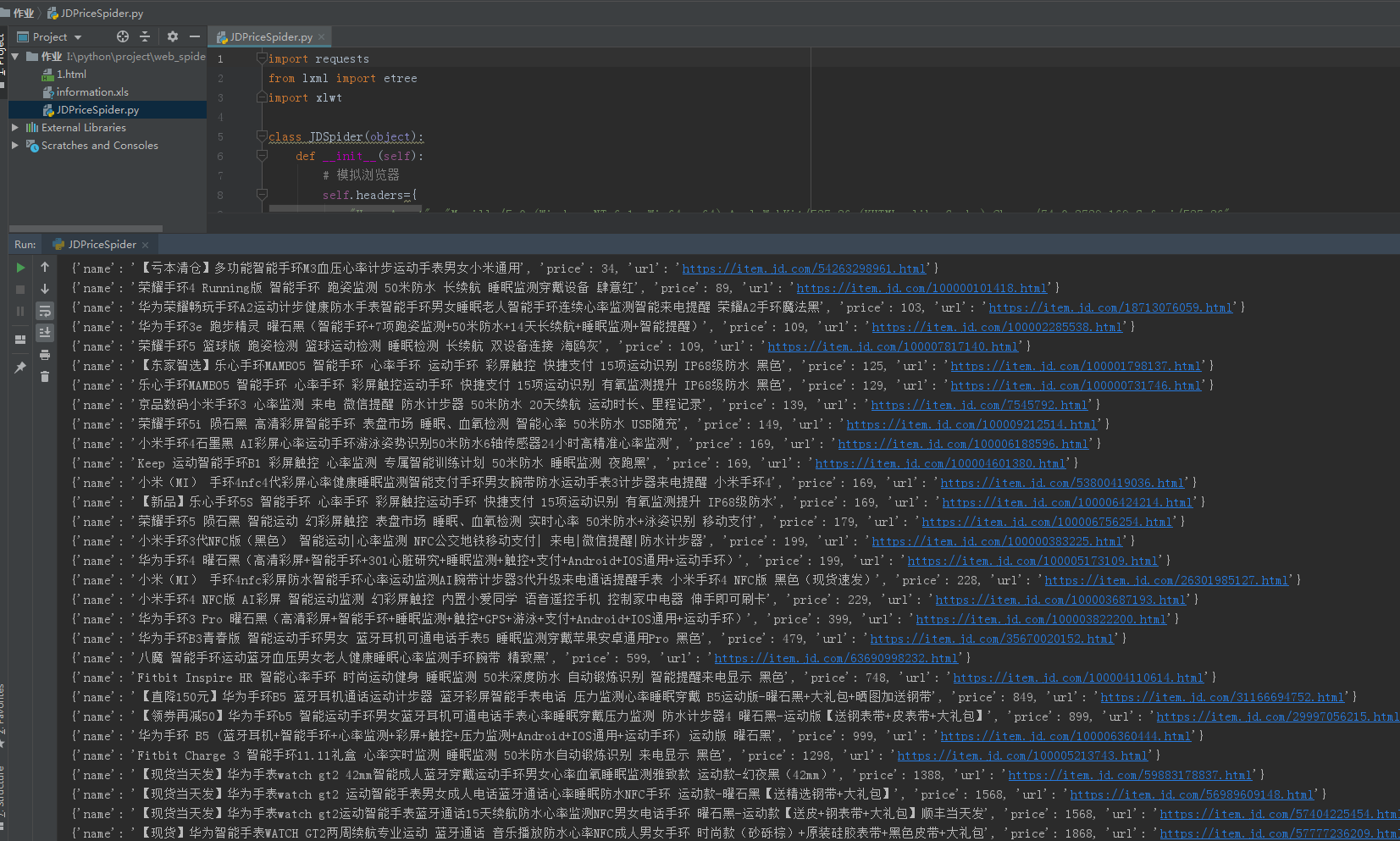
Task: Rerun JDPriceSpider with the green play button
Action: click(x=20, y=268)
